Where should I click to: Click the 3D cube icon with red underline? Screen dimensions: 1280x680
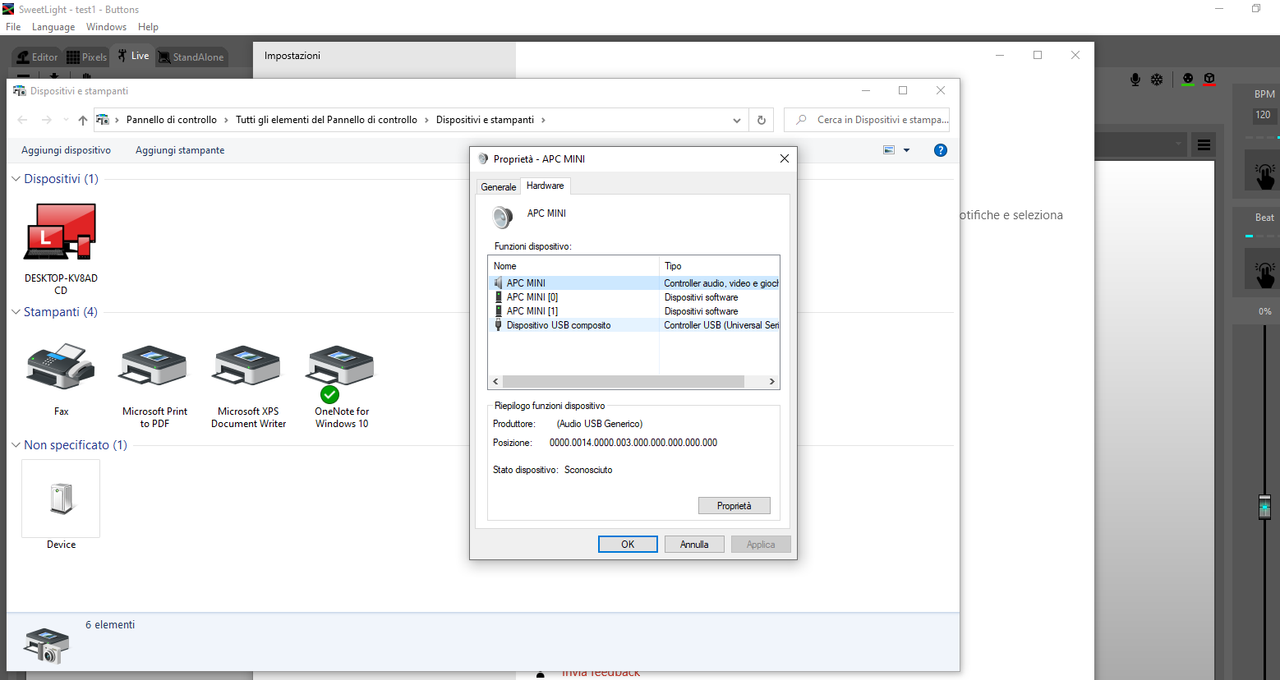(x=1209, y=80)
